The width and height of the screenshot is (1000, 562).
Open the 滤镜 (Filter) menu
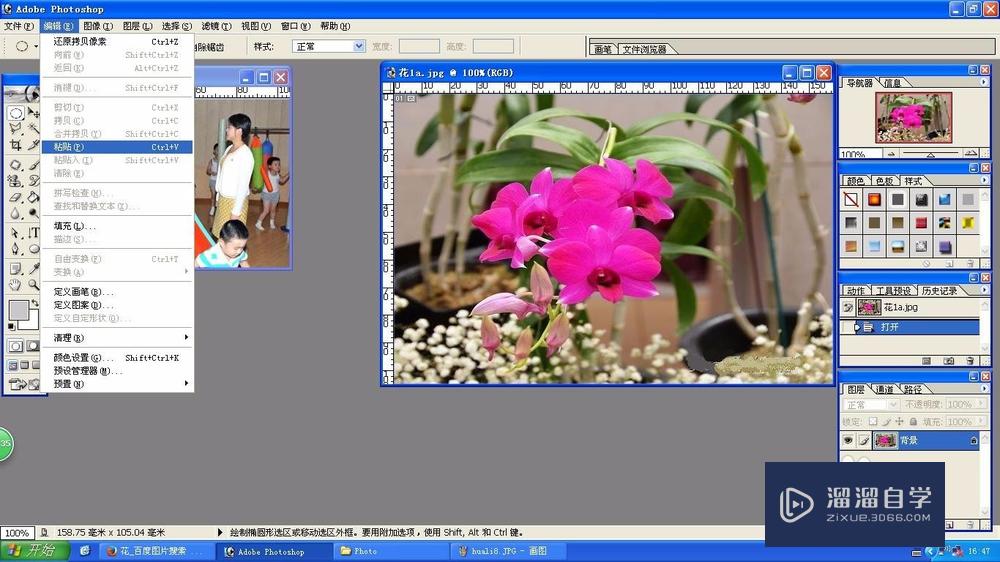(216, 26)
